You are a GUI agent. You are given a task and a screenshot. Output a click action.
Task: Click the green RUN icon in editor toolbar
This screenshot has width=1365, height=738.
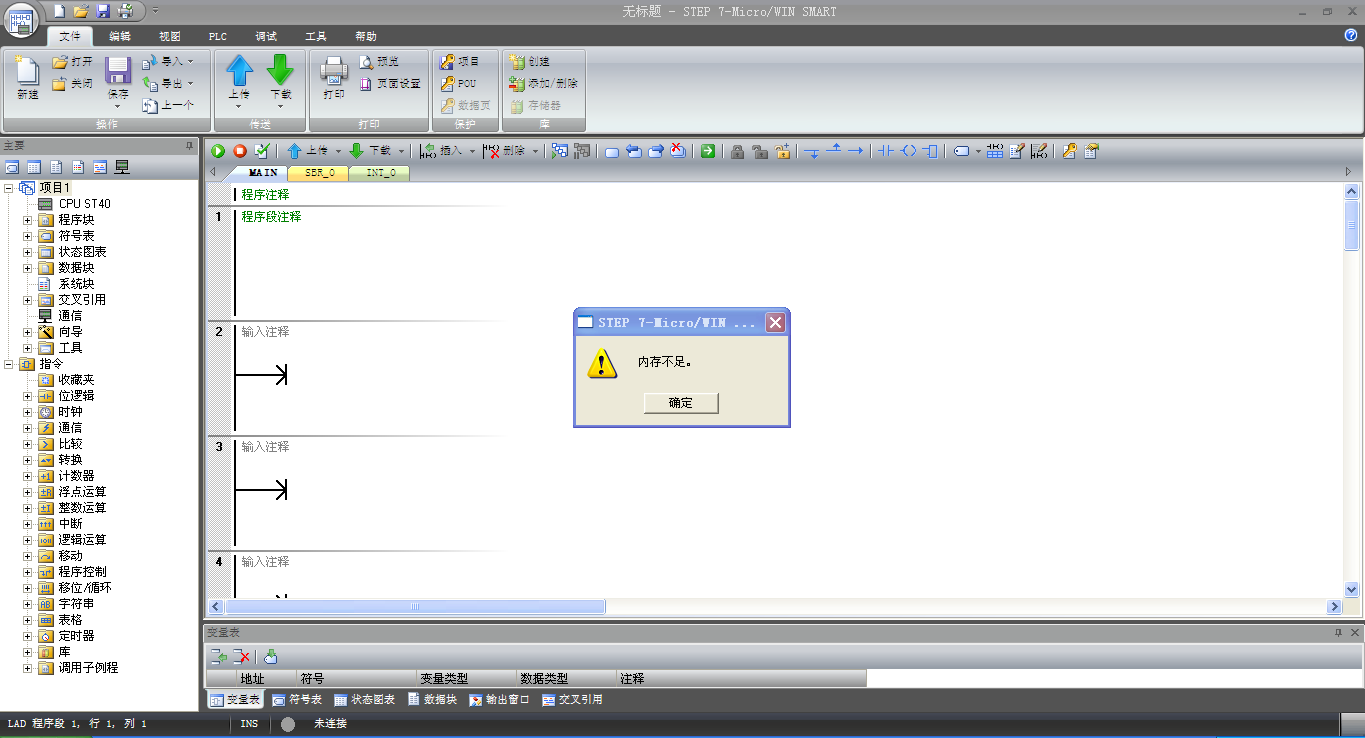click(x=218, y=151)
